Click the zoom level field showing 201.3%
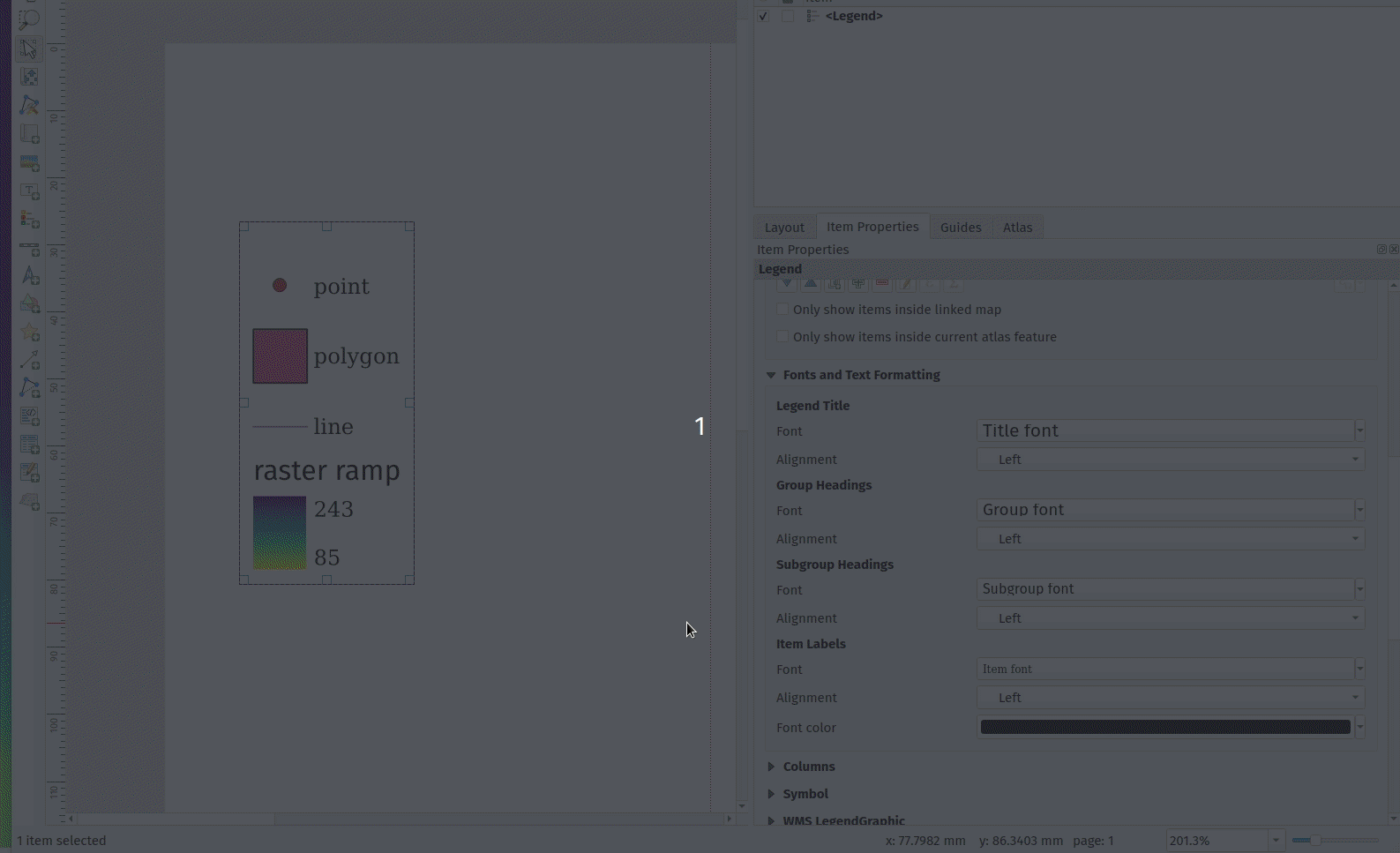This screenshot has width=1400, height=853. (x=1217, y=841)
